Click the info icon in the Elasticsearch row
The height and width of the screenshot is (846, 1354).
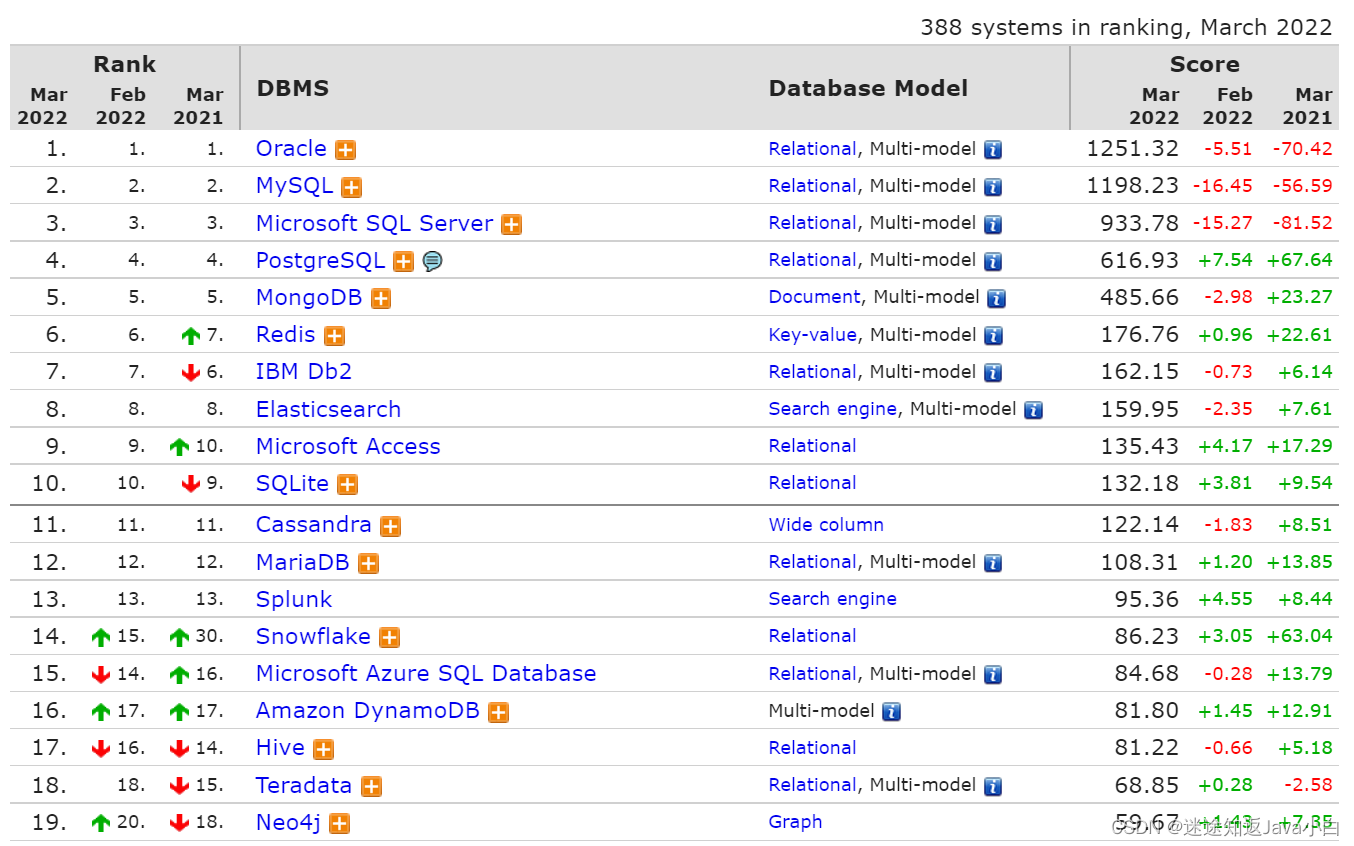(1034, 410)
